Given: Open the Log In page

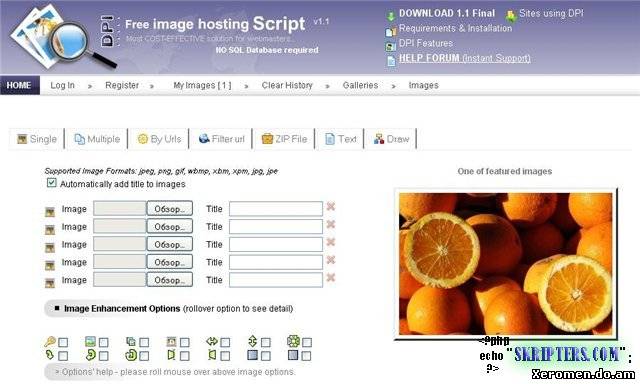Looking at the screenshot, I should tap(62, 85).
